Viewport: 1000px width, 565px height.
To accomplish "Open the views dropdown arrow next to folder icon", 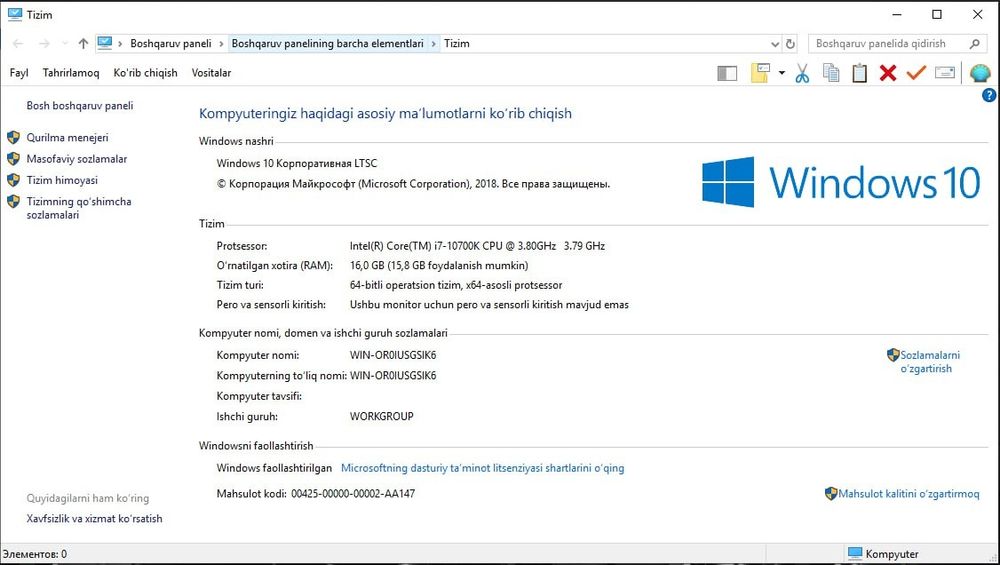I will 782,73.
